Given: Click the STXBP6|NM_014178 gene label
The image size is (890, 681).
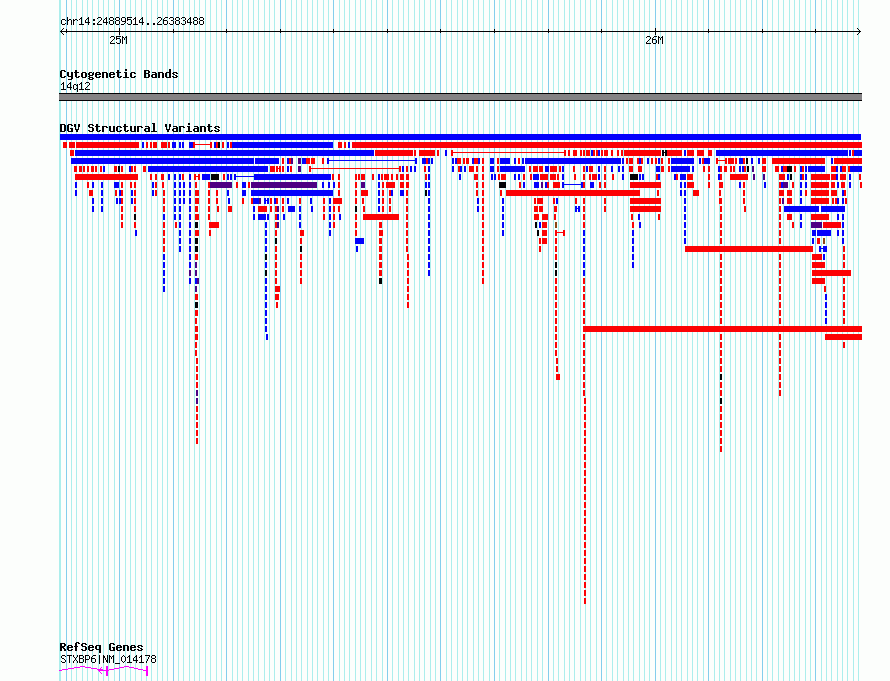Looking at the screenshot, I should tap(108, 659).
